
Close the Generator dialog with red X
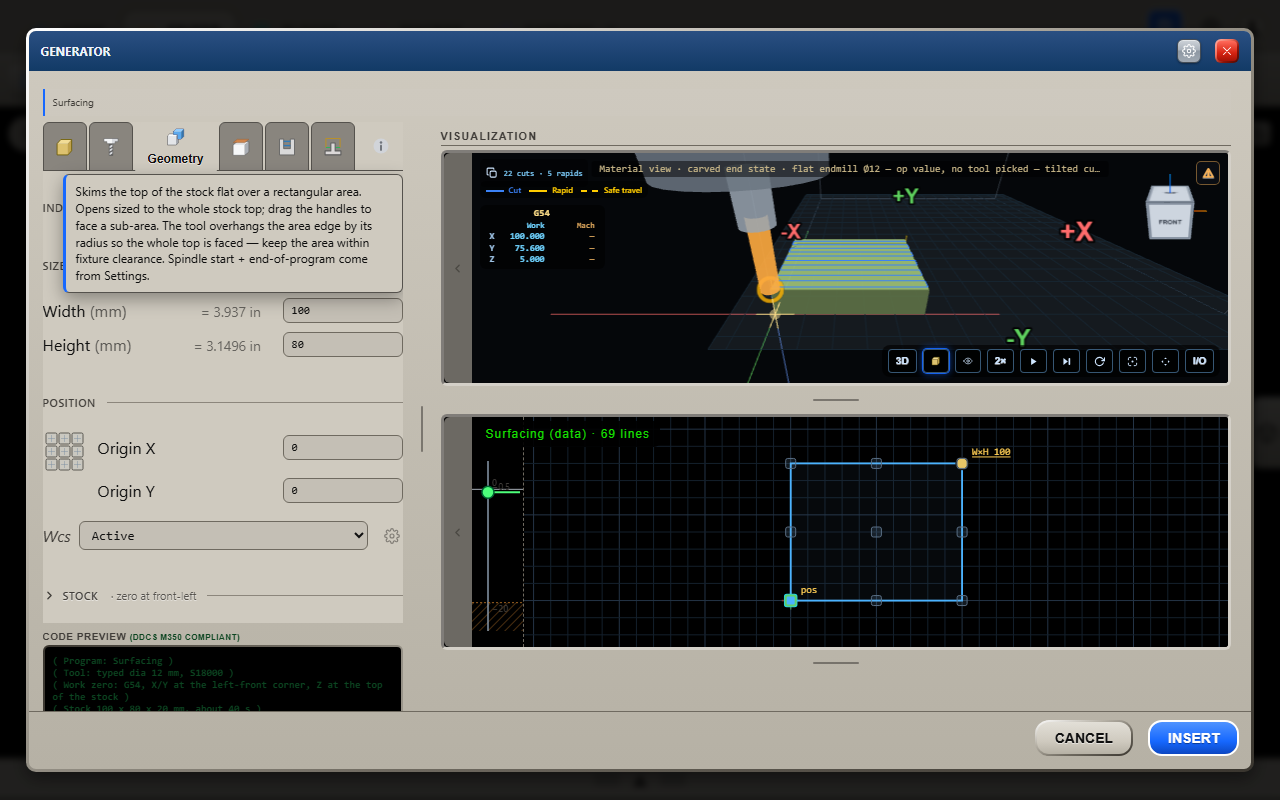pos(1227,51)
